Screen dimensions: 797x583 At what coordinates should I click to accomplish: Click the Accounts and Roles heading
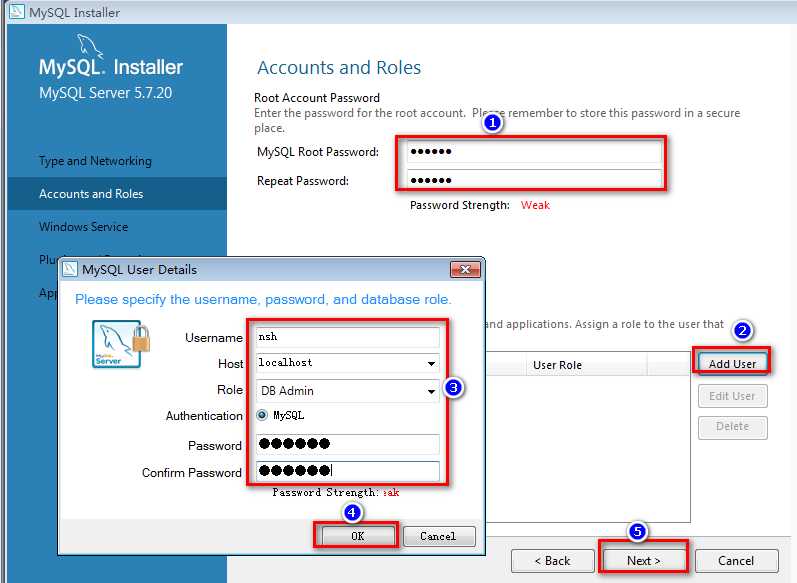coord(339,68)
